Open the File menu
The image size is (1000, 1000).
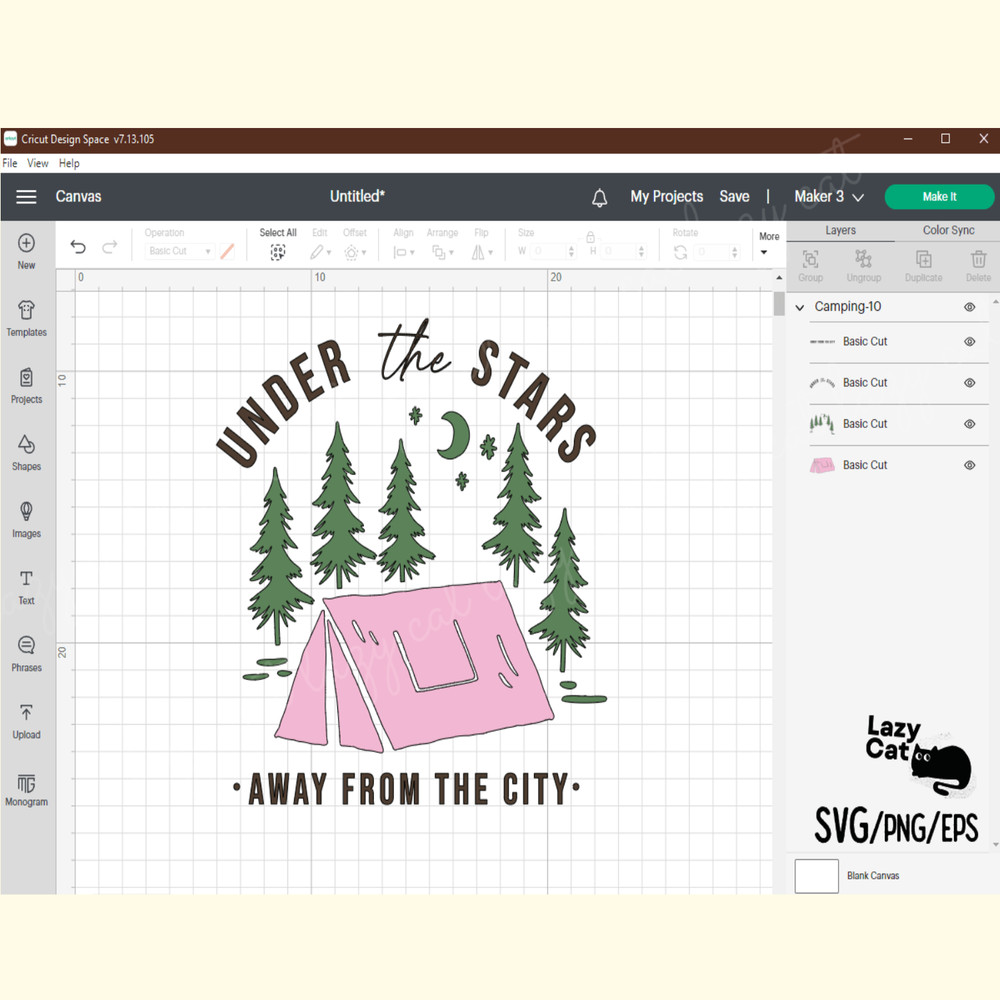pos(10,163)
